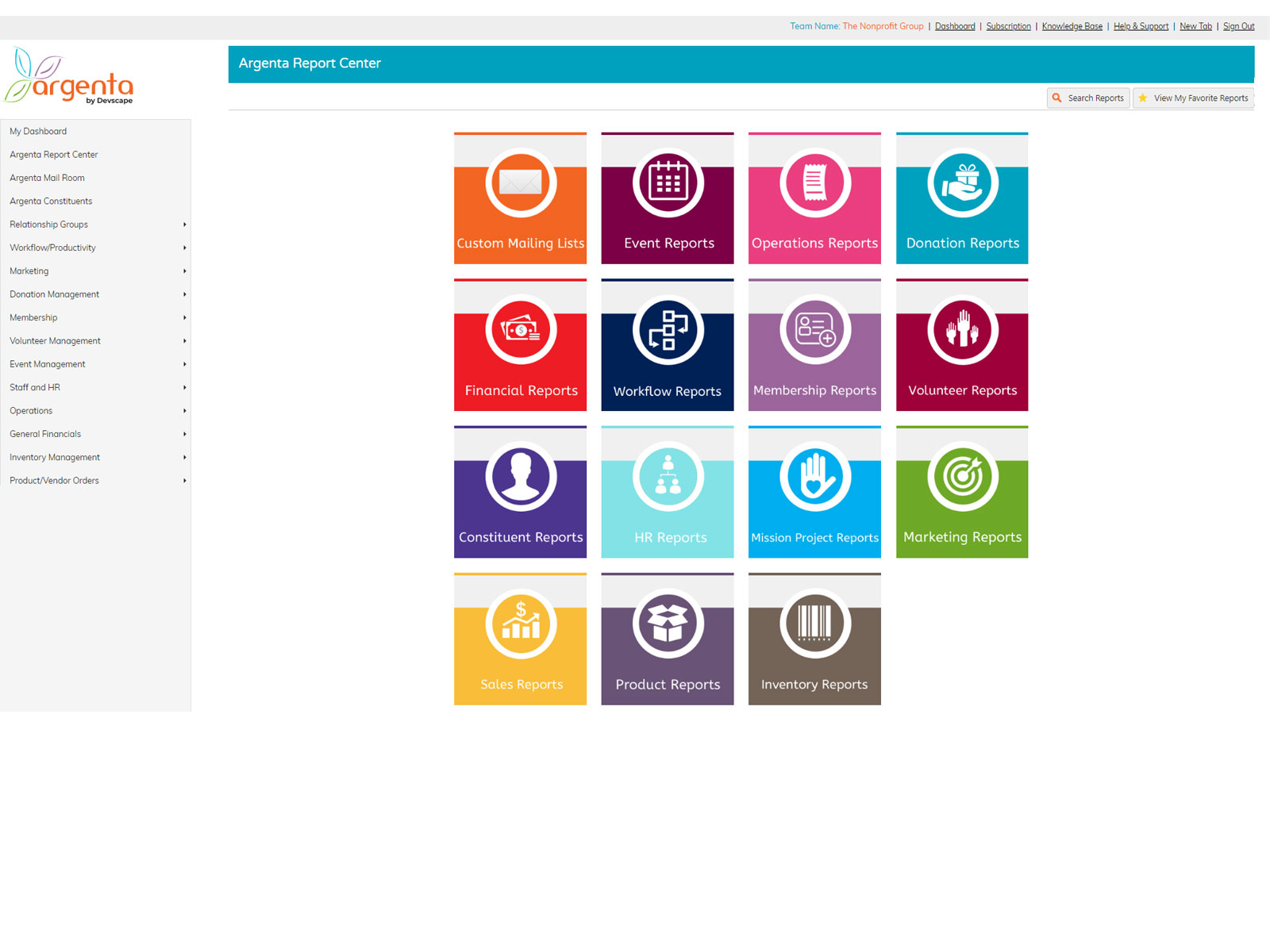Click the Workflow Reports flowchart icon
The image size is (1270, 952).
click(x=668, y=329)
